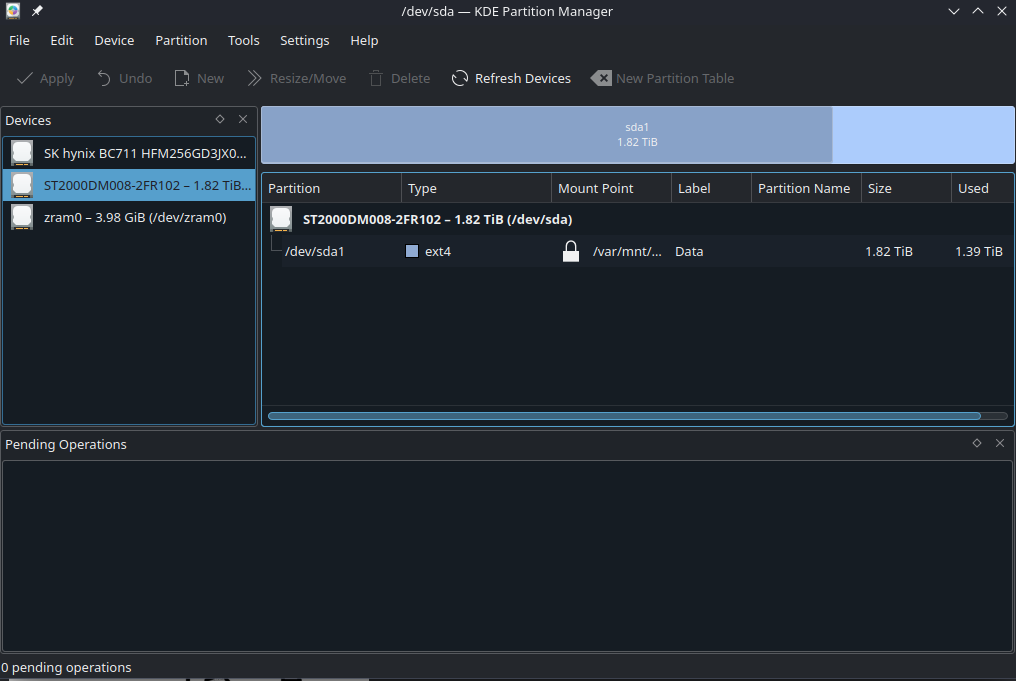
Task: Click the drive icon in the partition table header row
Action: [x=281, y=219]
